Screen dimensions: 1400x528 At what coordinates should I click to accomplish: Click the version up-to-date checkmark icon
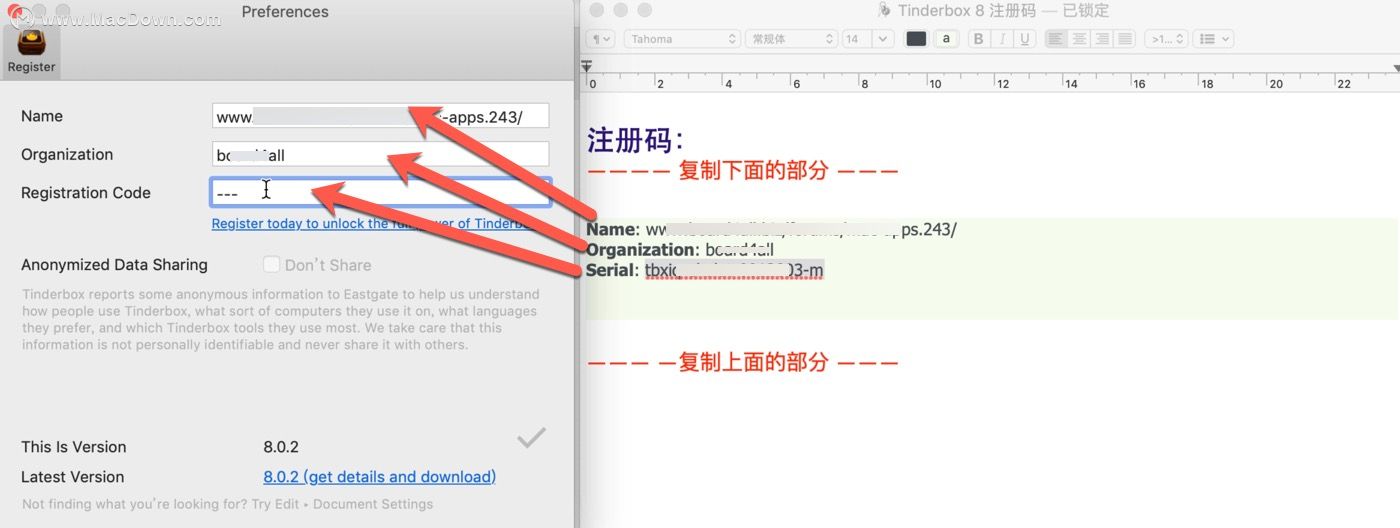click(531, 437)
